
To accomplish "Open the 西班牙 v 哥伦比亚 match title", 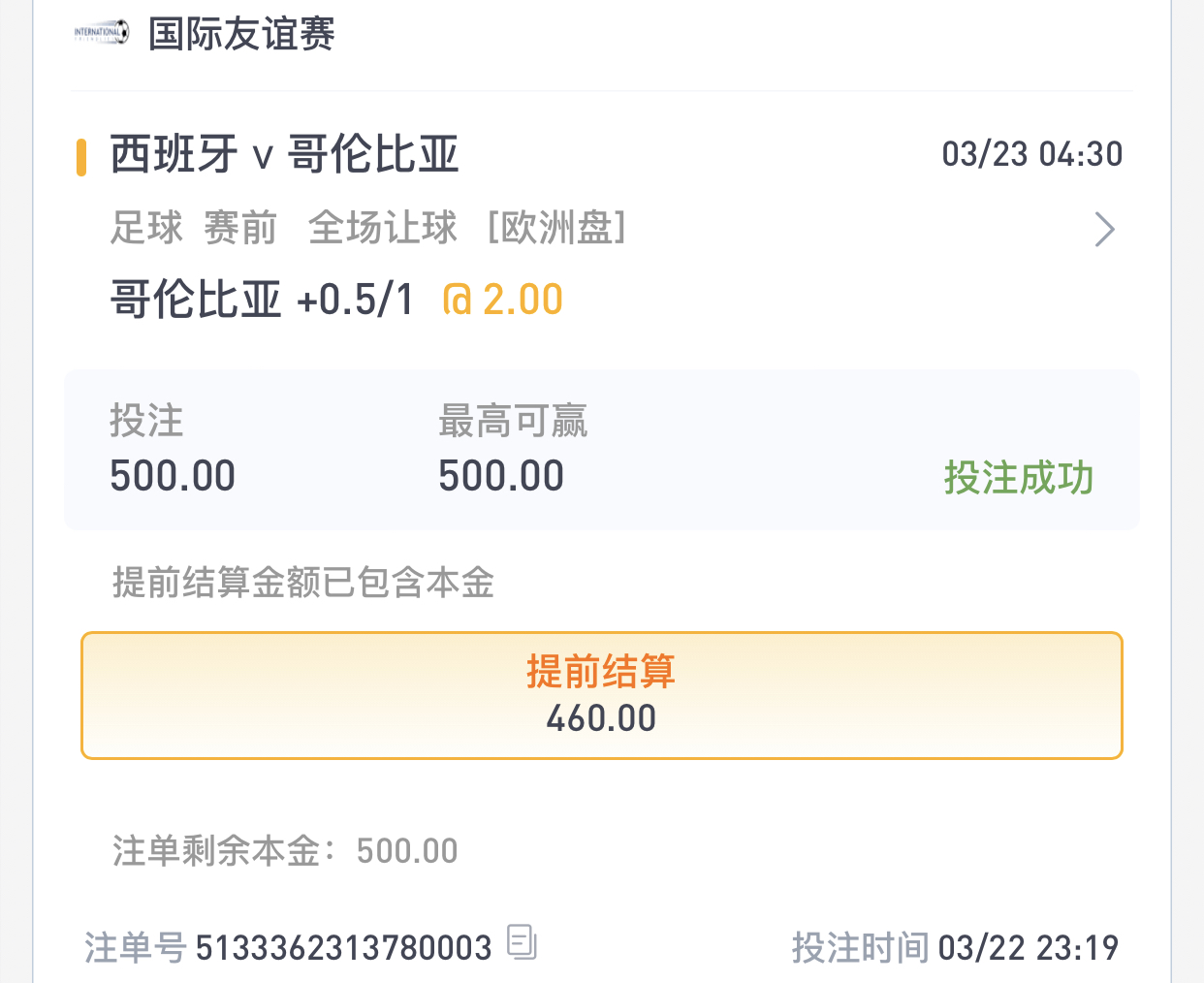I will pyautogui.click(x=284, y=154).
